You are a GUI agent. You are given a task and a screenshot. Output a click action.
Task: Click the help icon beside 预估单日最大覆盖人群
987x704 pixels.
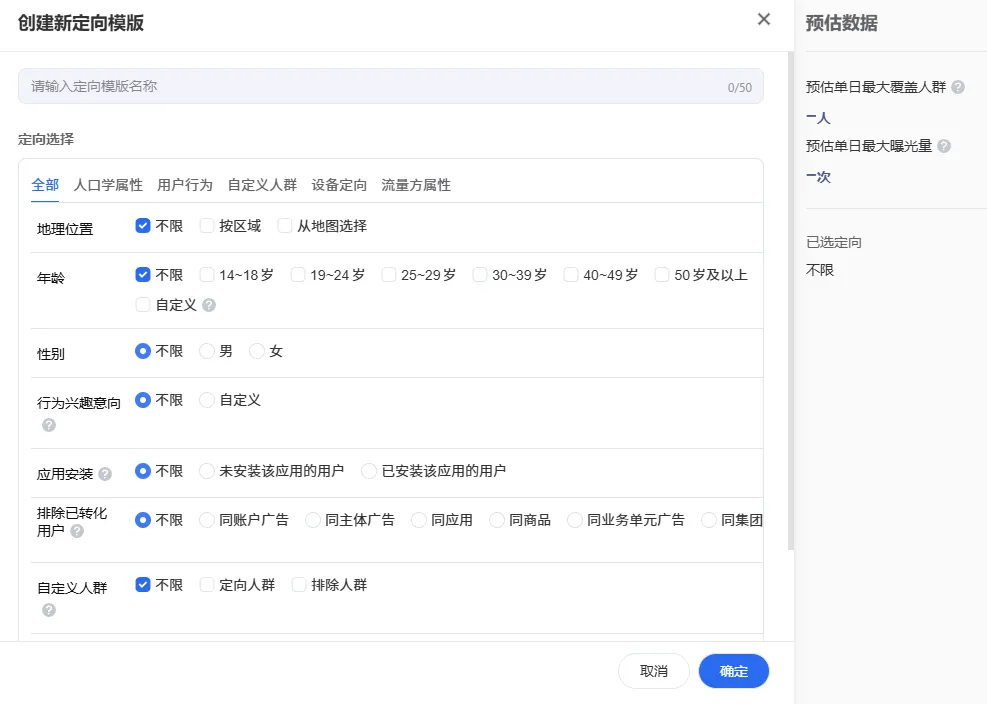[957, 87]
